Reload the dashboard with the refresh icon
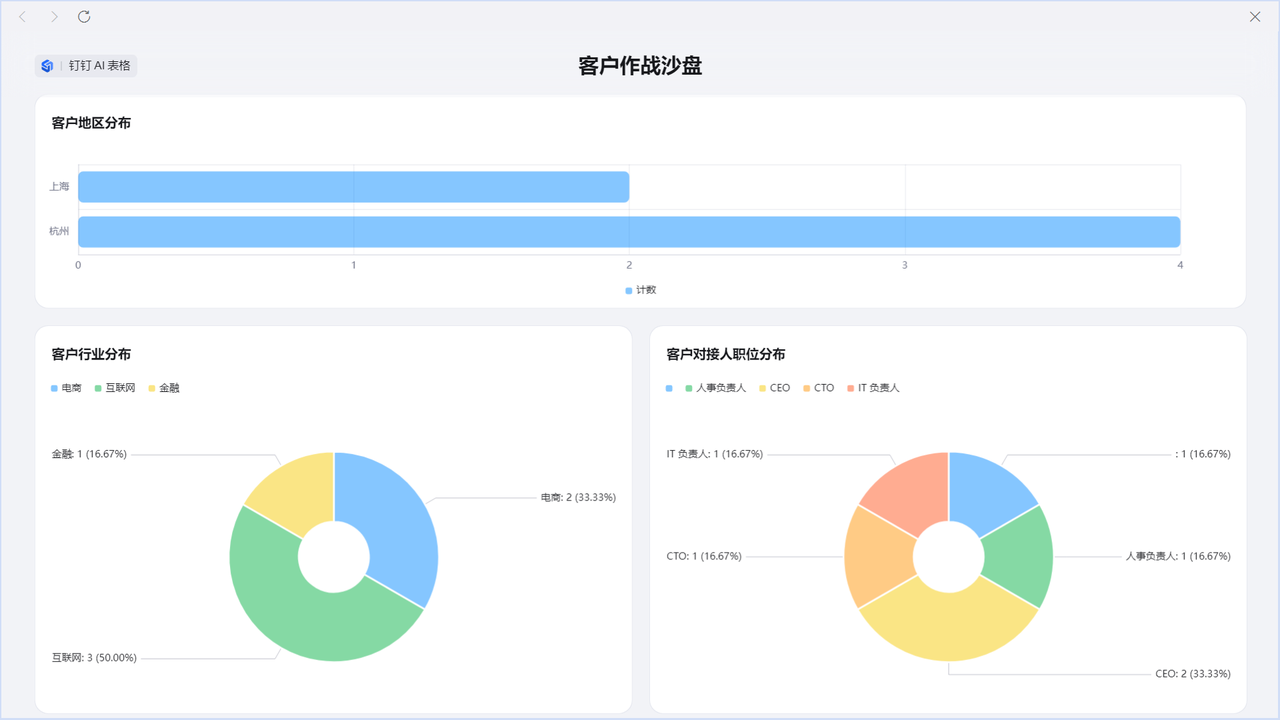Image resolution: width=1280 pixels, height=720 pixels. [84, 17]
